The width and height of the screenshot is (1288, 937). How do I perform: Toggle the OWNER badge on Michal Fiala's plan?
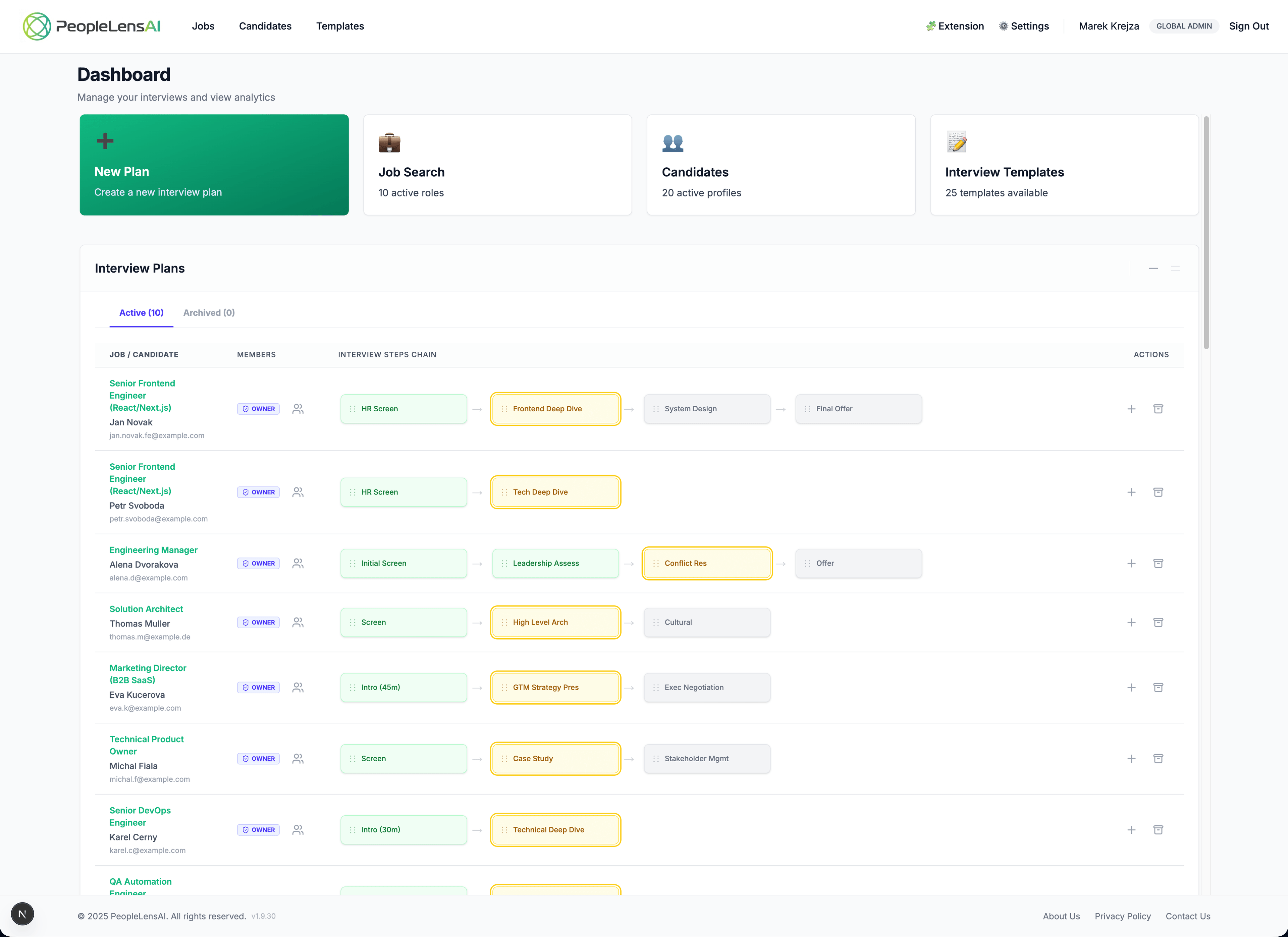tap(258, 758)
